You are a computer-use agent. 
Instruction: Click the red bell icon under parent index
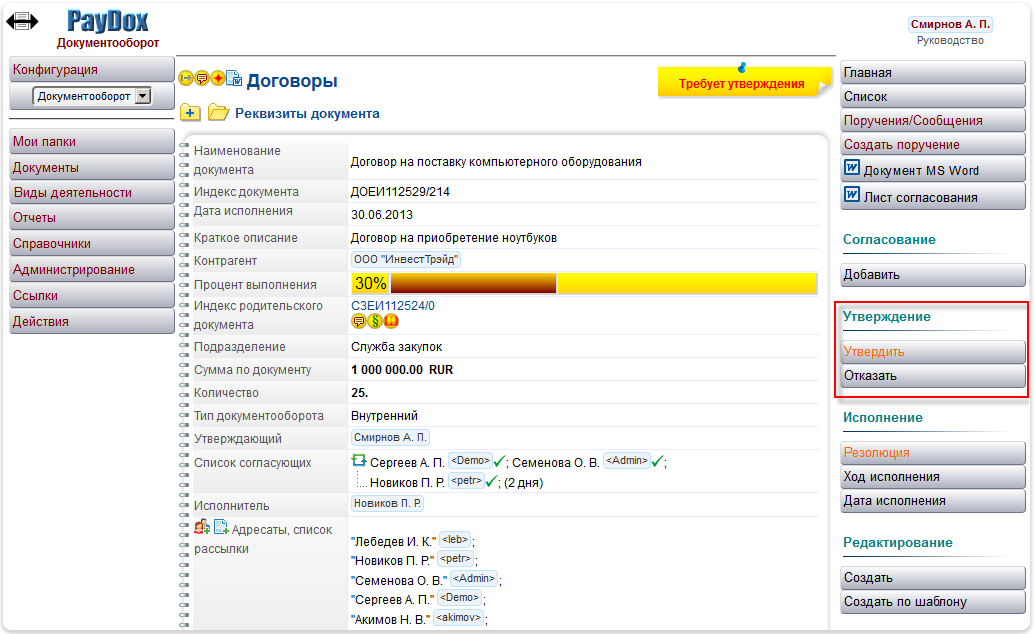click(391, 322)
